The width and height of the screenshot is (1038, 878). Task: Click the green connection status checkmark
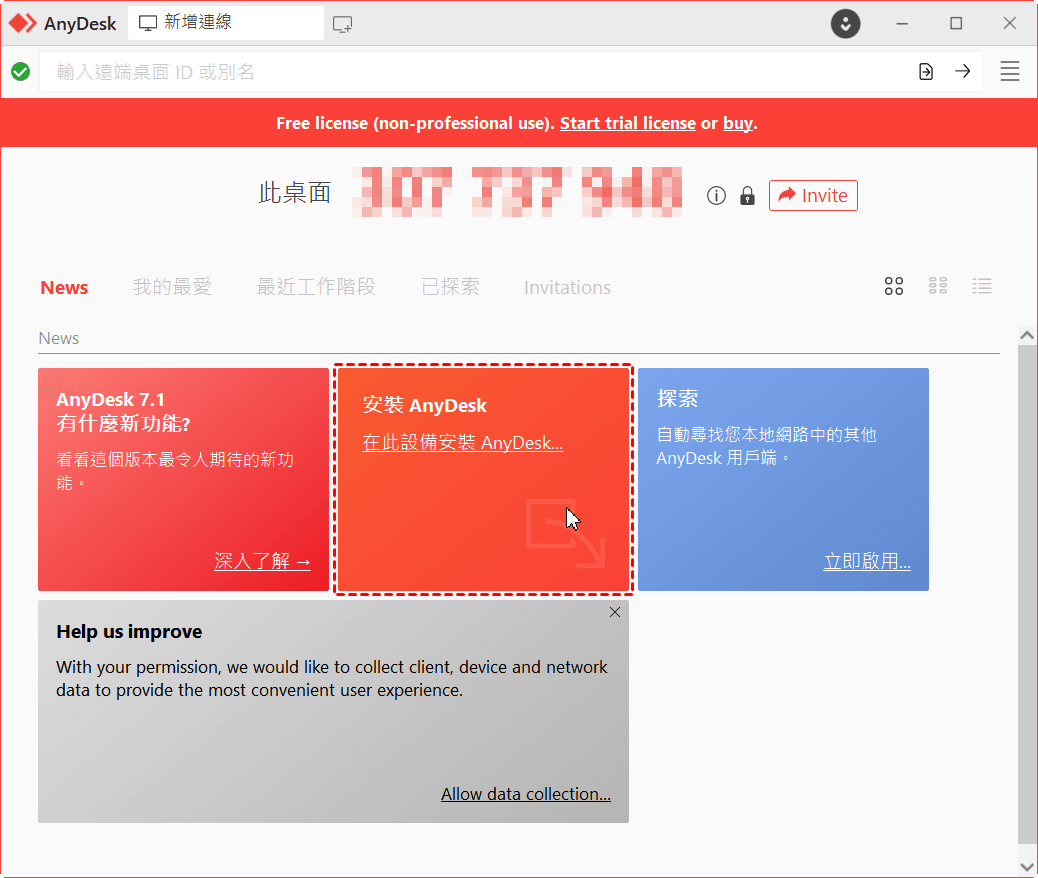point(21,72)
